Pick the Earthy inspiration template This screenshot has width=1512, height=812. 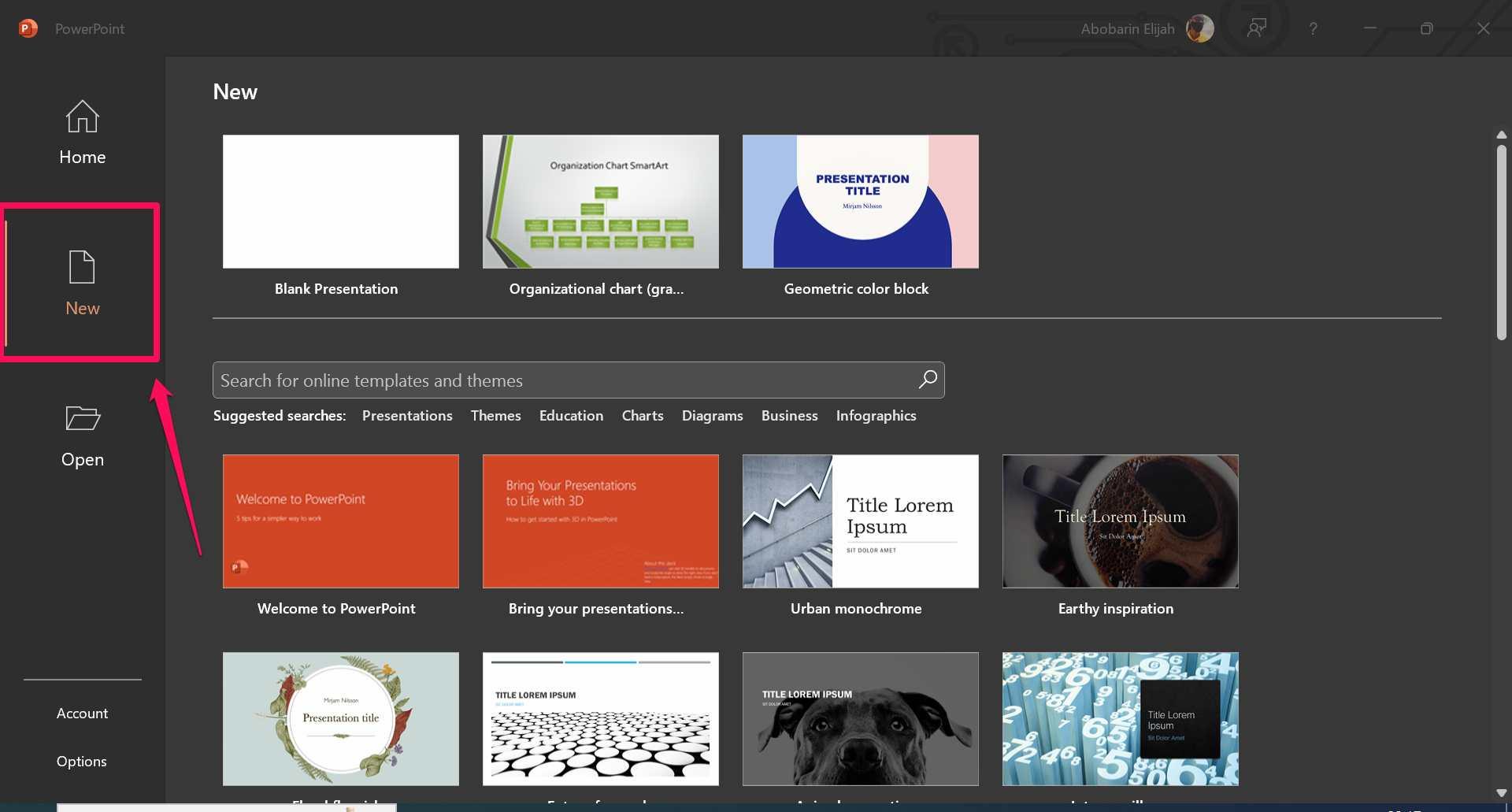(1120, 521)
